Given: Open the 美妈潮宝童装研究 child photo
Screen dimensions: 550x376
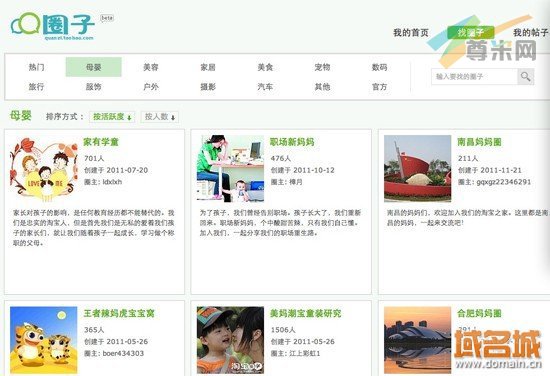Looking at the screenshot, I should pos(230,340).
